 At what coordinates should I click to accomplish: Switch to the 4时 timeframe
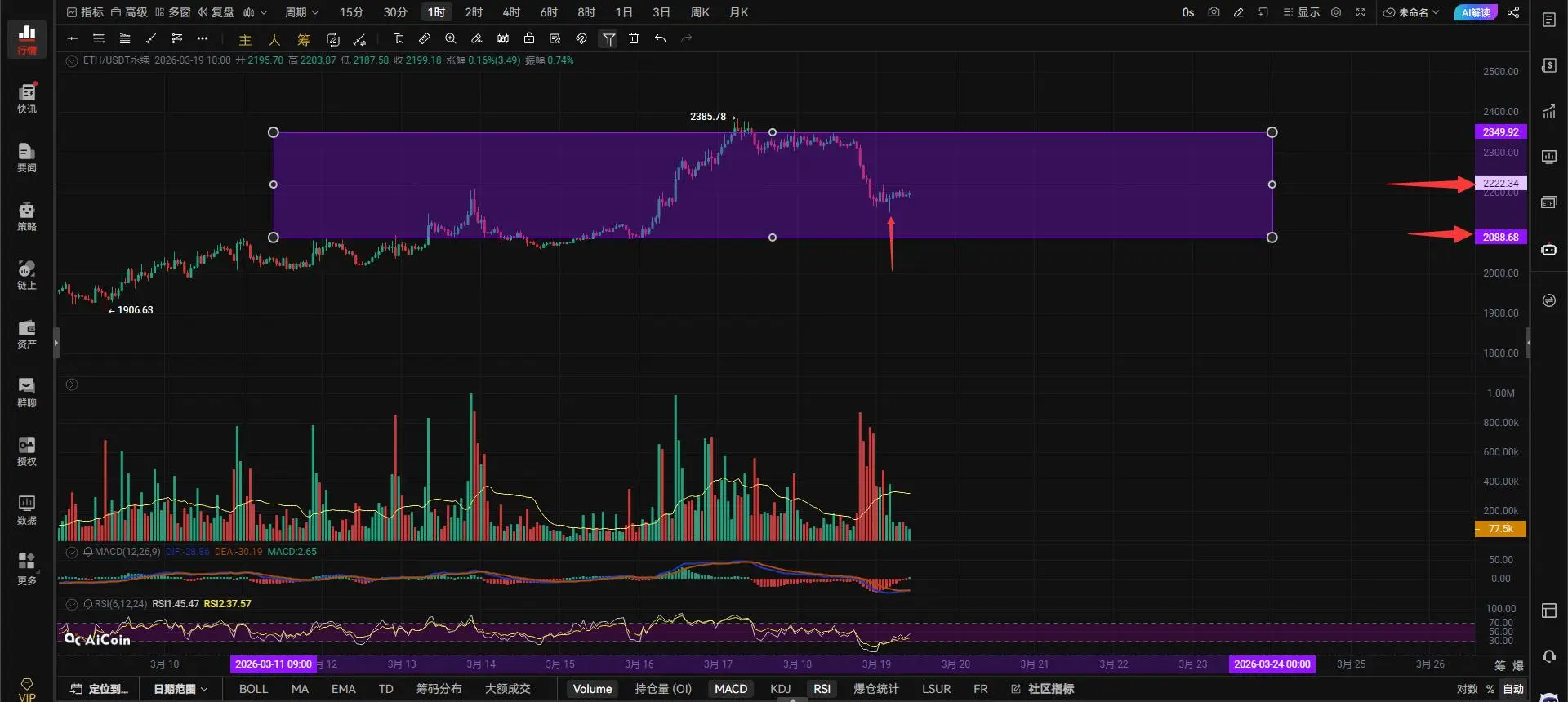pos(511,12)
